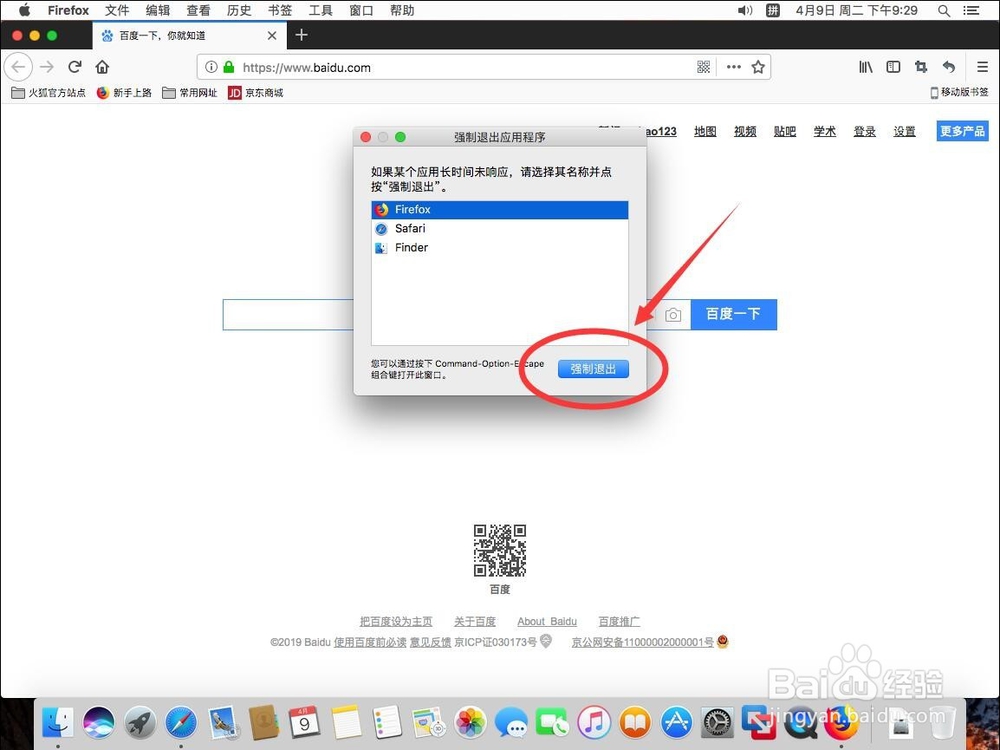Click the 地图 link on Baidu
Image resolution: width=1000 pixels, height=750 pixels.
pyautogui.click(x=705, y=131)
